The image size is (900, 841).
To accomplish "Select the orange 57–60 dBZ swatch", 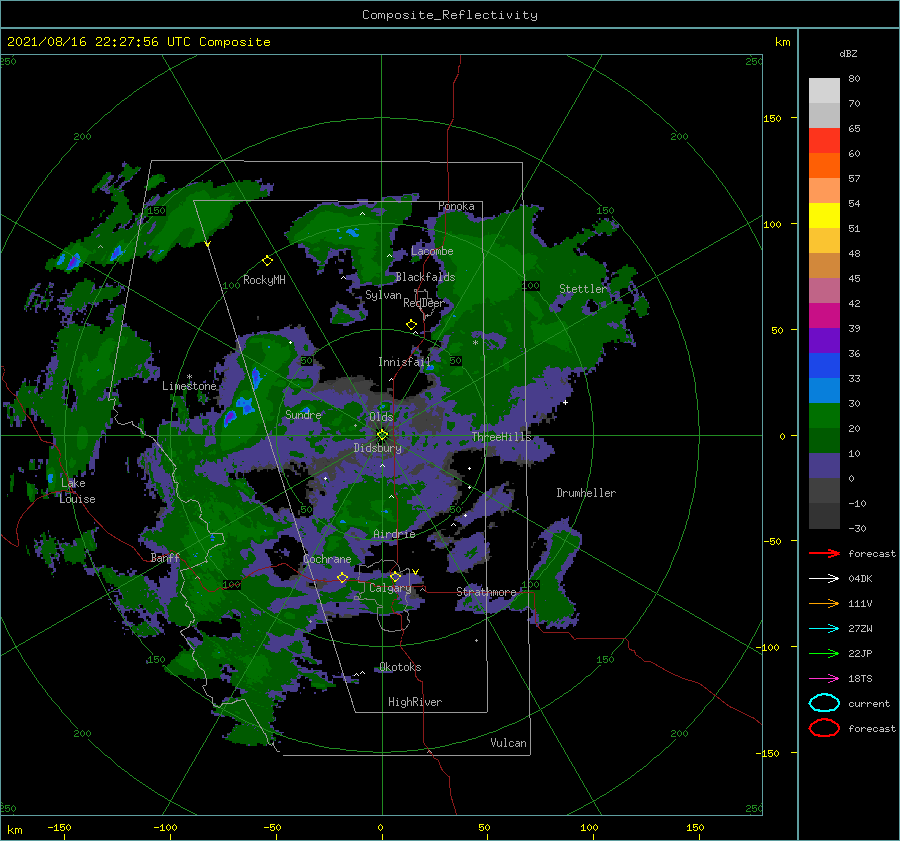I will click(824, 166).
